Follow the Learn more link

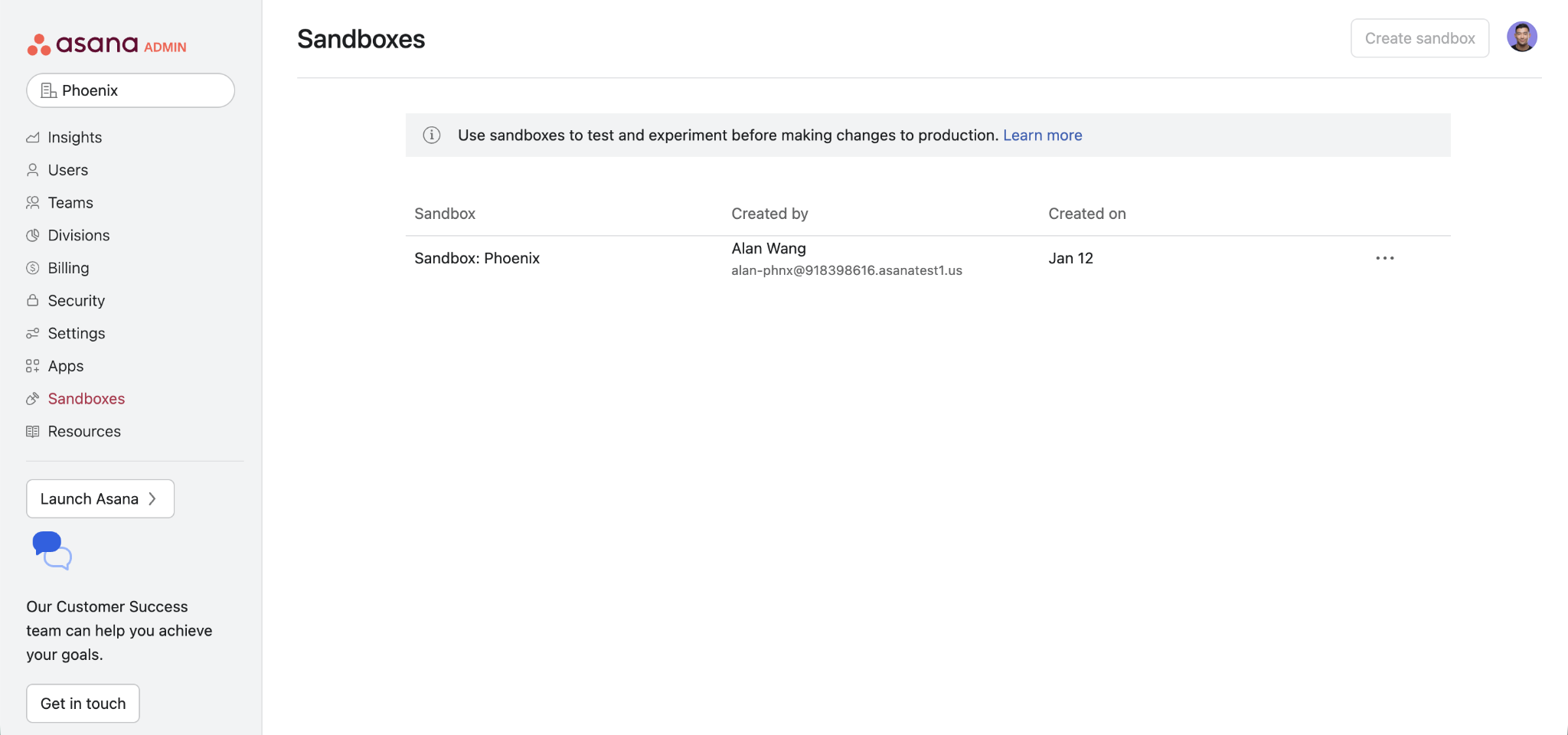[x=1042, y=136]
